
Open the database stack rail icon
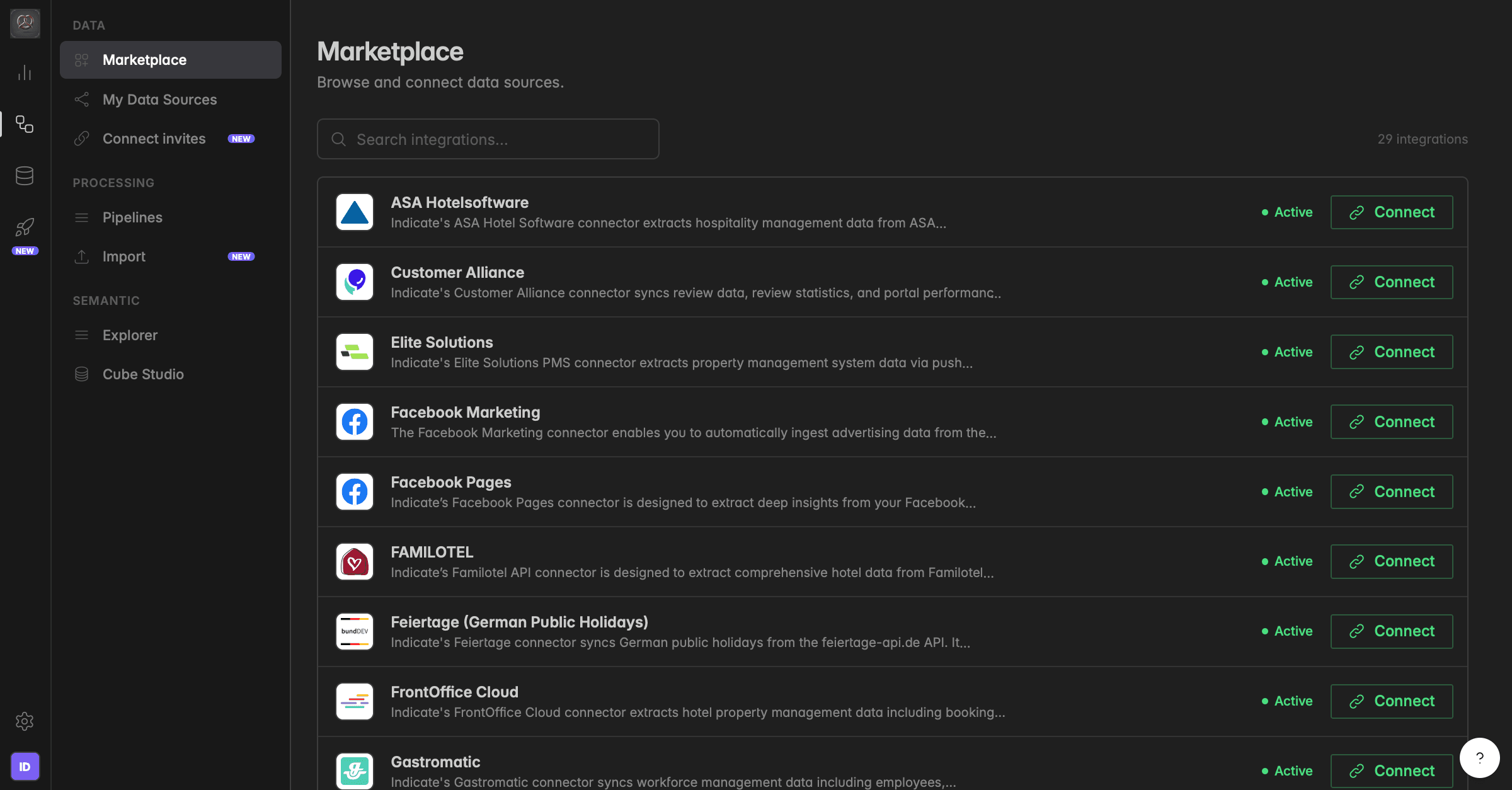25,176
